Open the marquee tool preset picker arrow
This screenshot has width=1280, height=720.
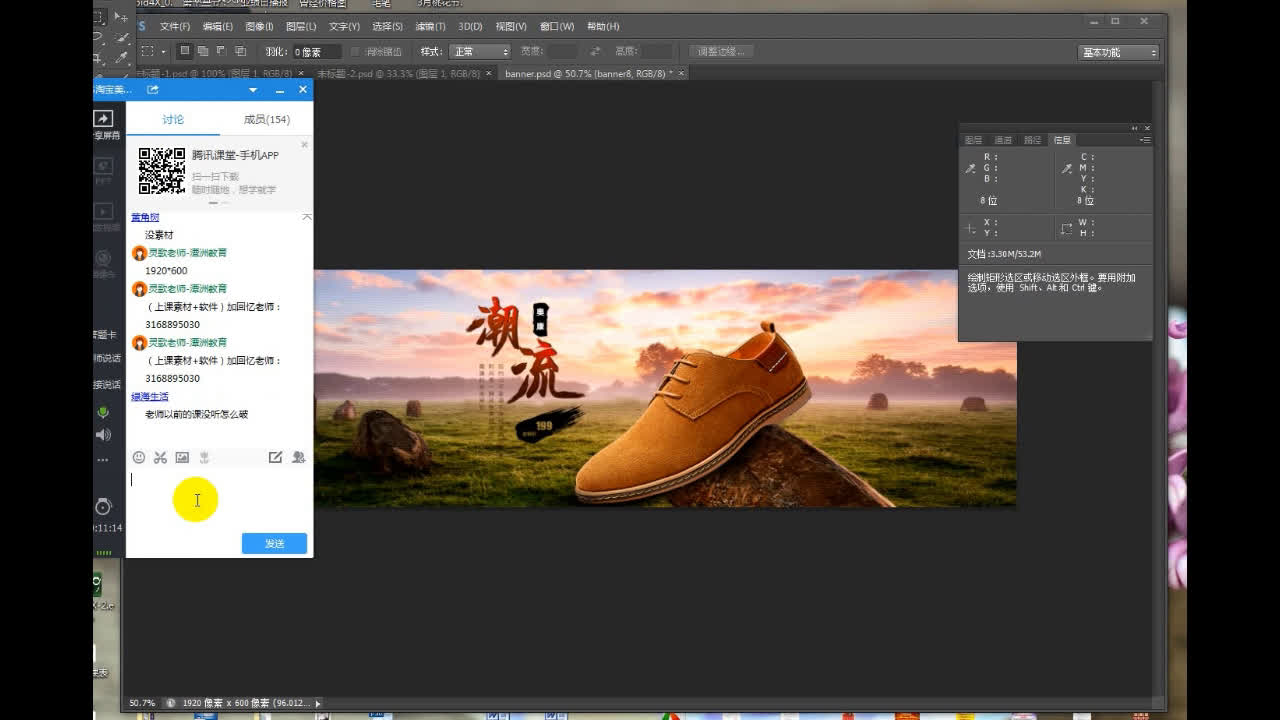163,52
